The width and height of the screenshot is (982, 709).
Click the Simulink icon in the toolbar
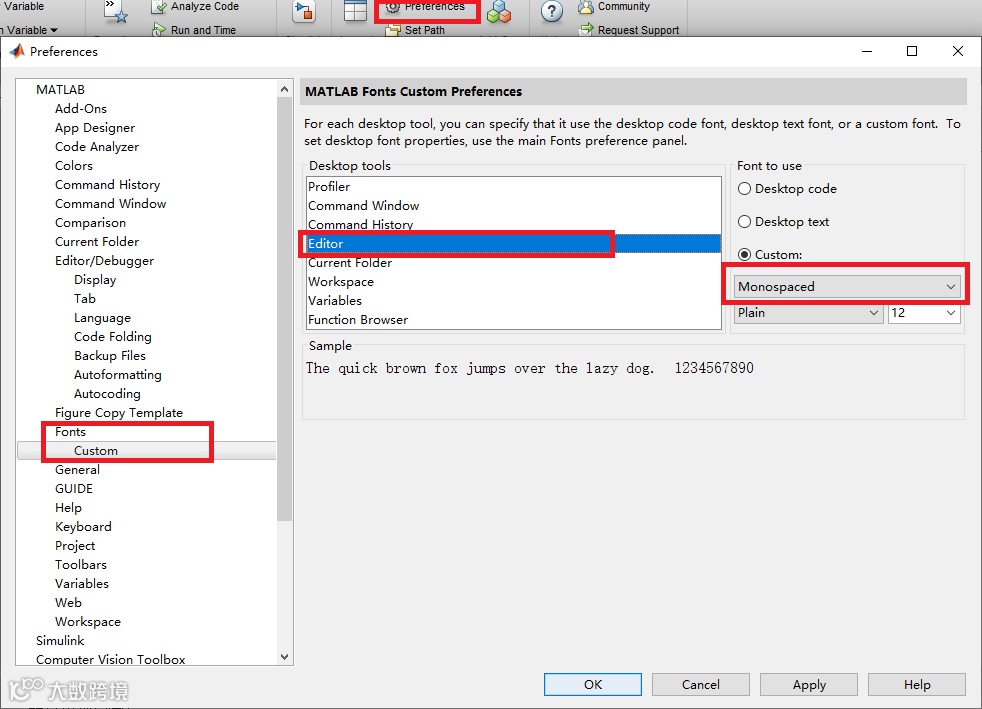point(304,11)
